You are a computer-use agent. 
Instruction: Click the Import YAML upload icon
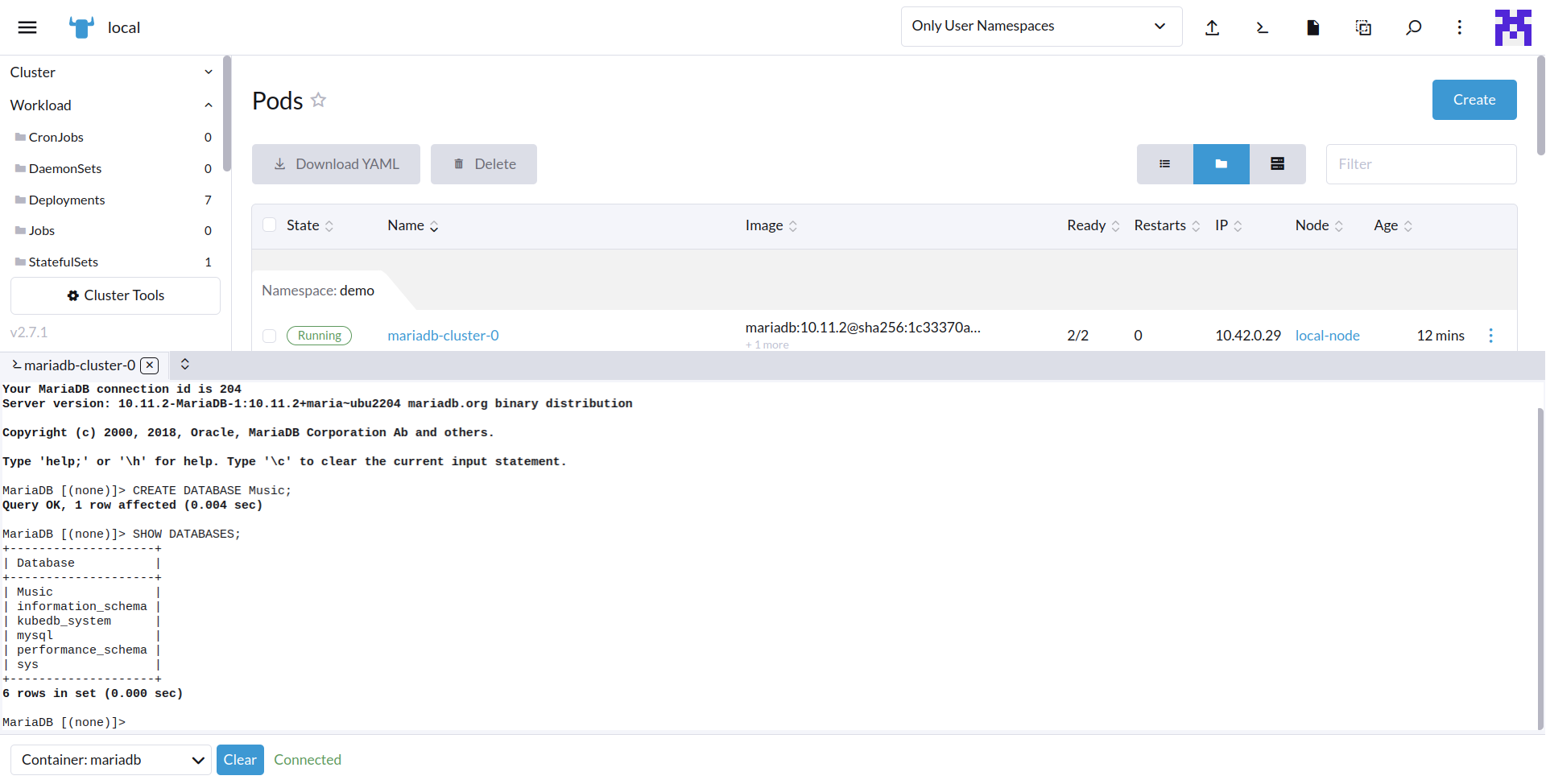pyautogui.click(x=1213, y=27)
